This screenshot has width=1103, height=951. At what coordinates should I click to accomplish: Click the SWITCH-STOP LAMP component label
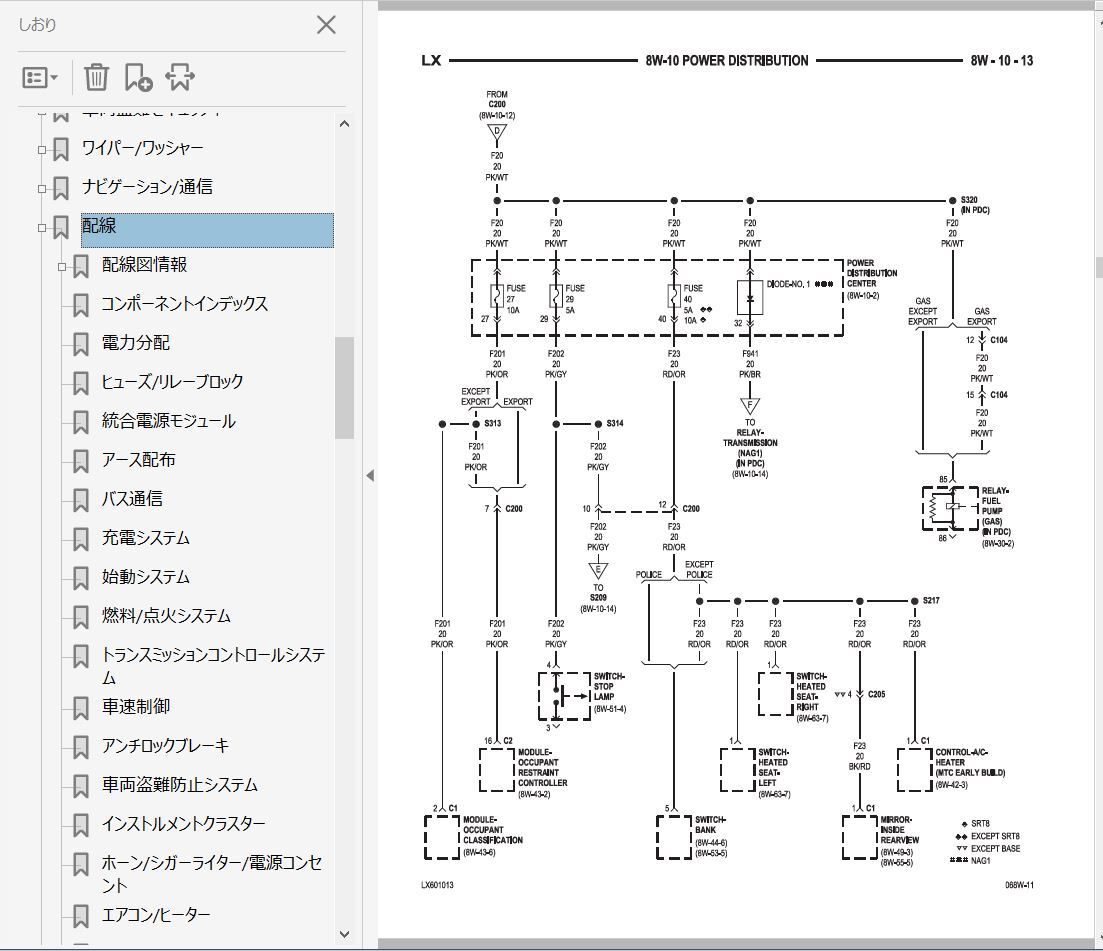(608, 687)
